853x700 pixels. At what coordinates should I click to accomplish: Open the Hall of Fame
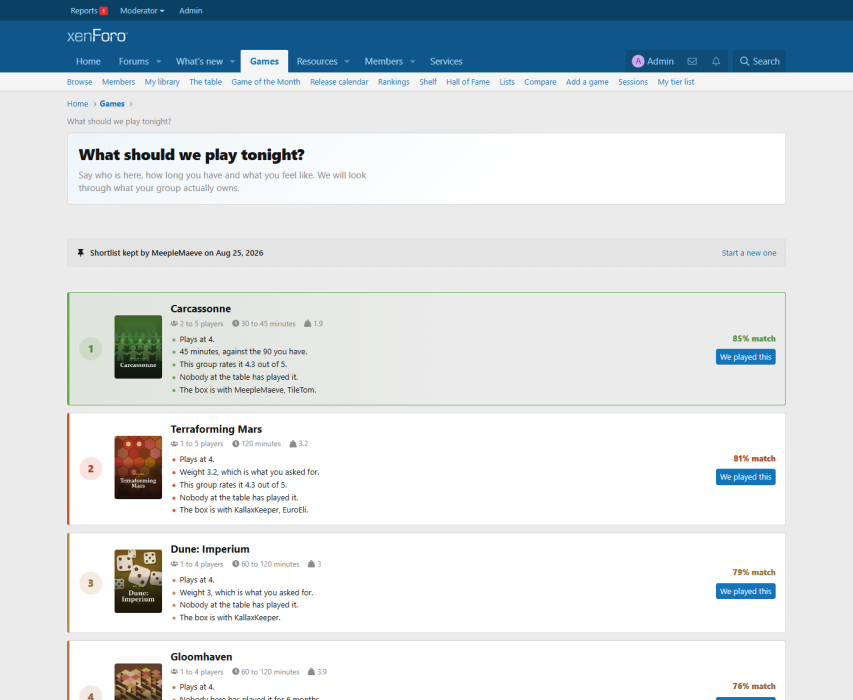pos(468,82)
